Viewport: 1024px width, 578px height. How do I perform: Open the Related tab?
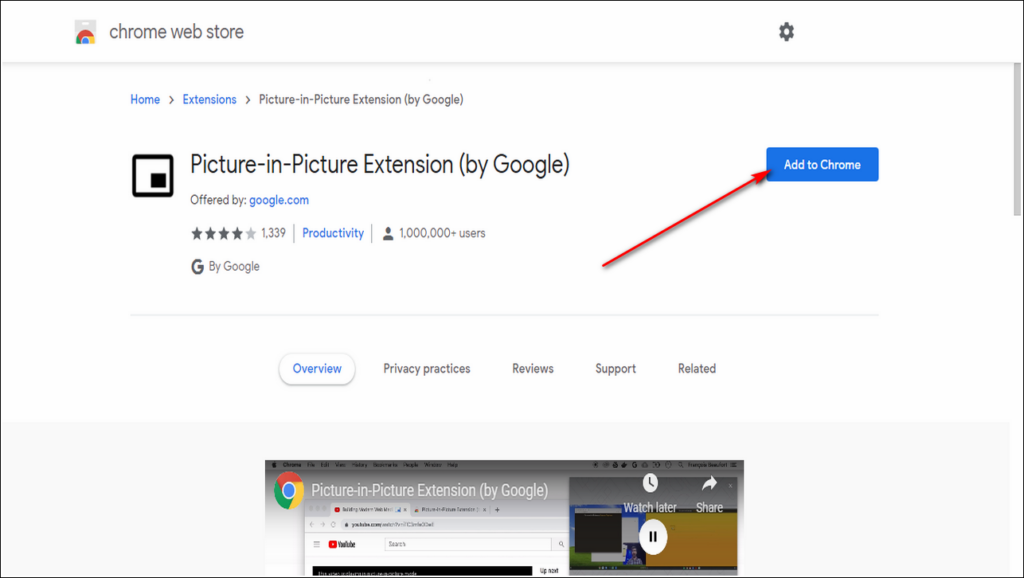point(697,369)
